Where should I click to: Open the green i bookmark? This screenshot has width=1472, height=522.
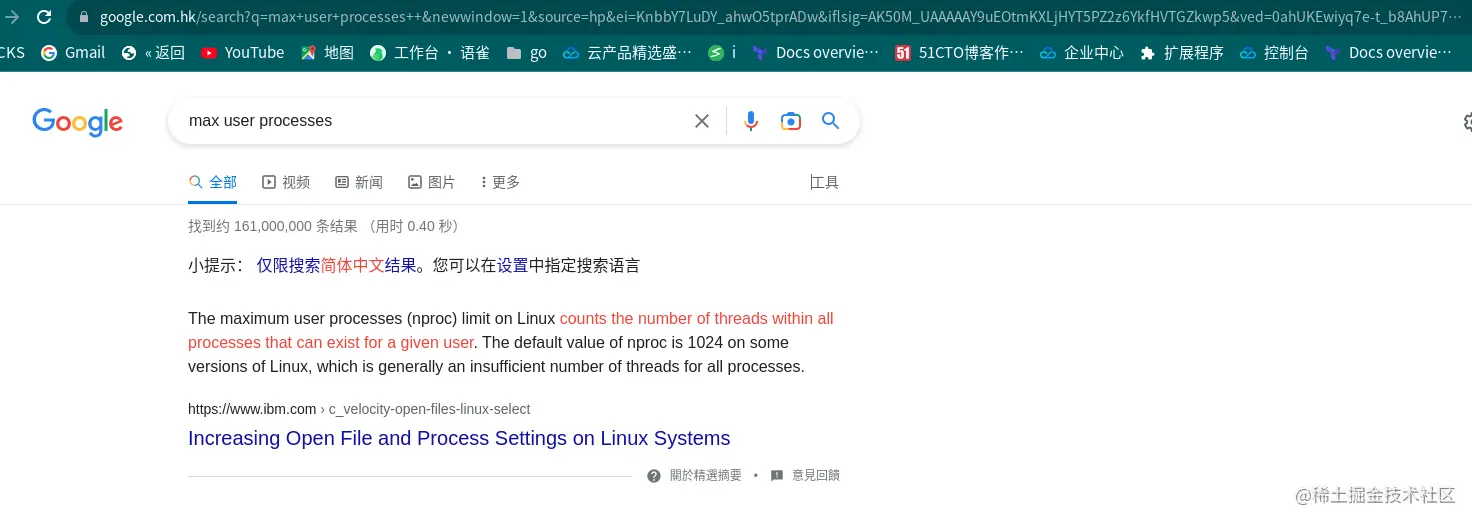click(721, 53)
